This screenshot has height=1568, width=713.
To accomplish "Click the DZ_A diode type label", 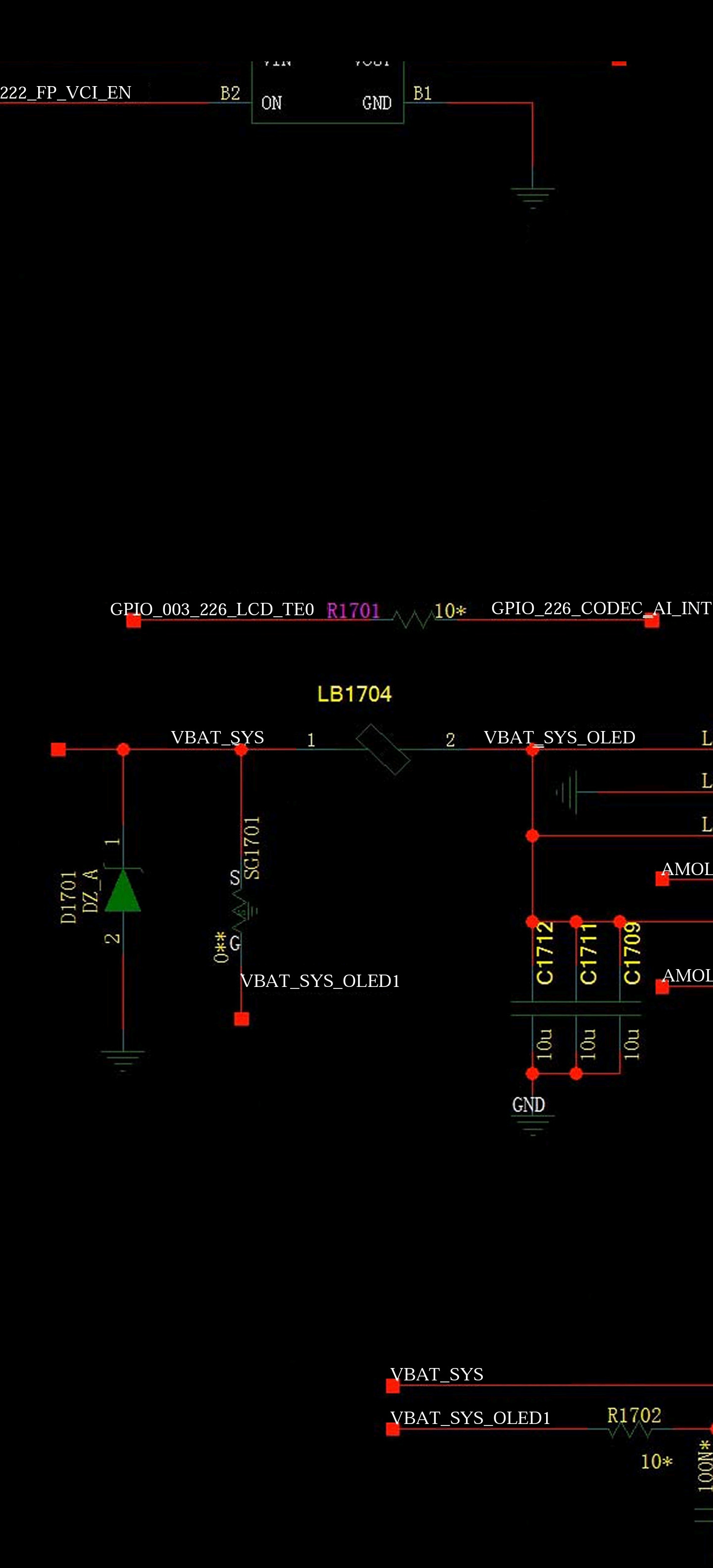I will coord(90,891).
